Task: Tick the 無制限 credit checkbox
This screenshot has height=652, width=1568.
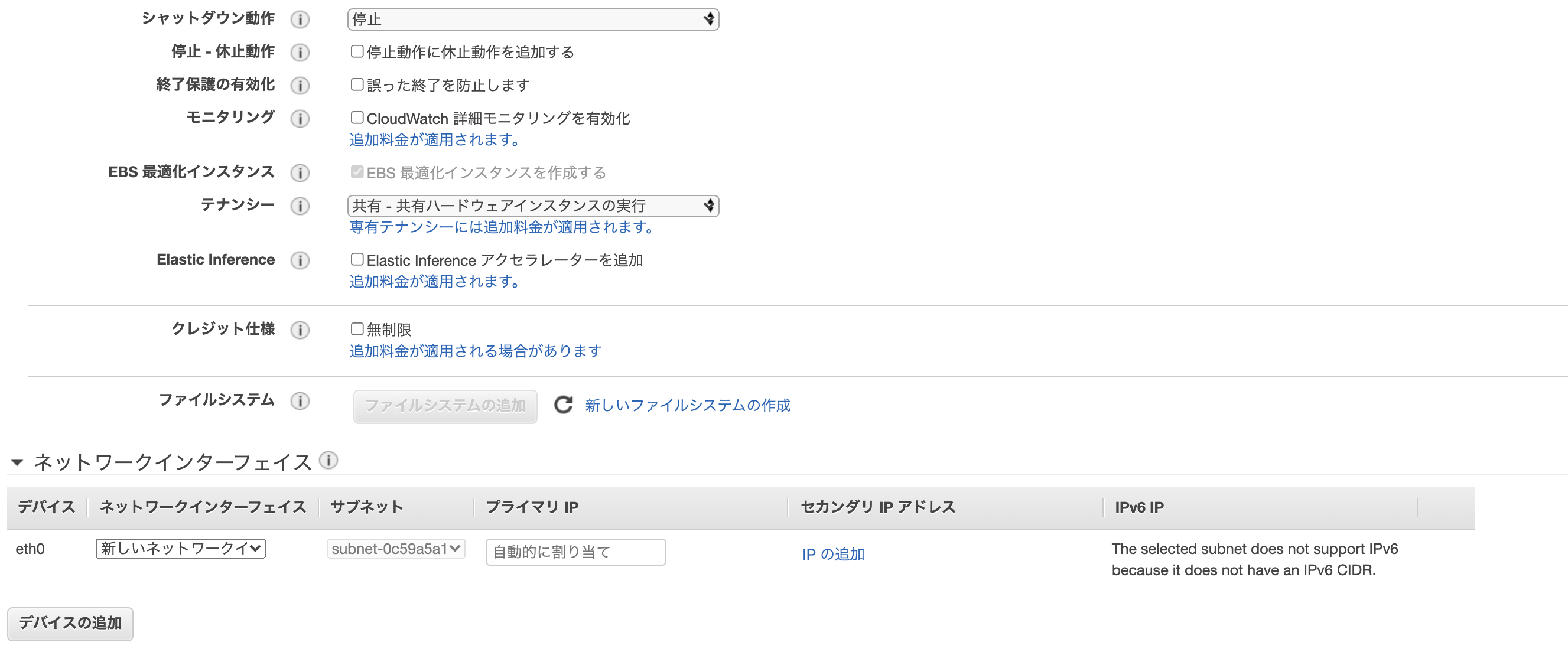Action: tap(357, 329)
